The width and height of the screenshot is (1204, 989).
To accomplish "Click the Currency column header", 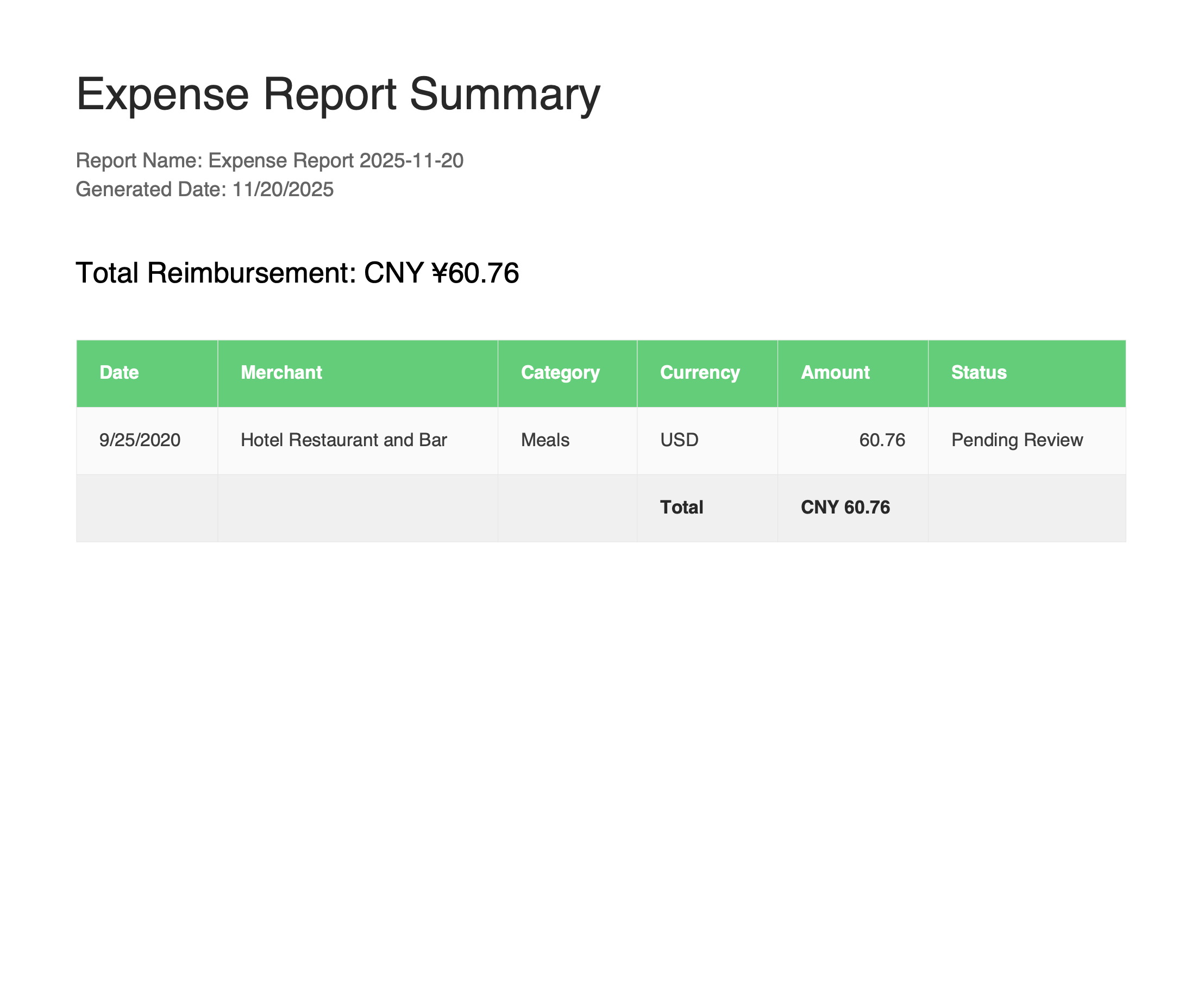I will (699, 373).
